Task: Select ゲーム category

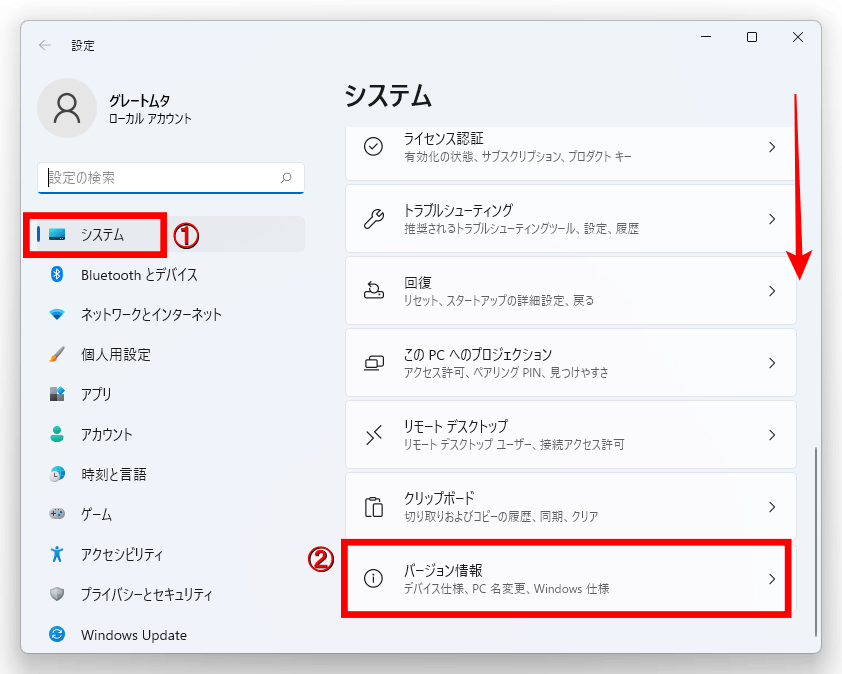Action: point(171,514)
